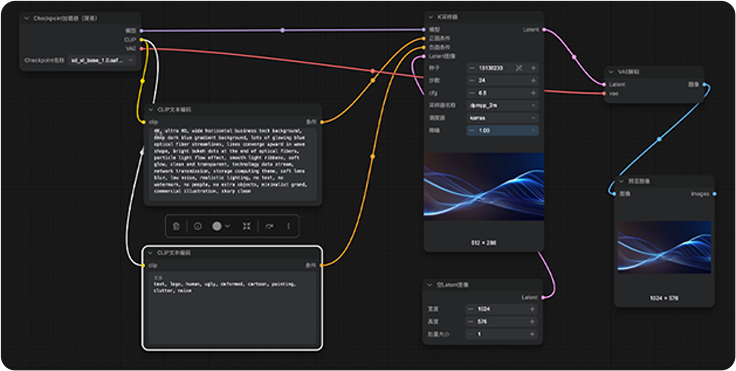Click Checkpoint loader CLIP output socket

(141, 39)
